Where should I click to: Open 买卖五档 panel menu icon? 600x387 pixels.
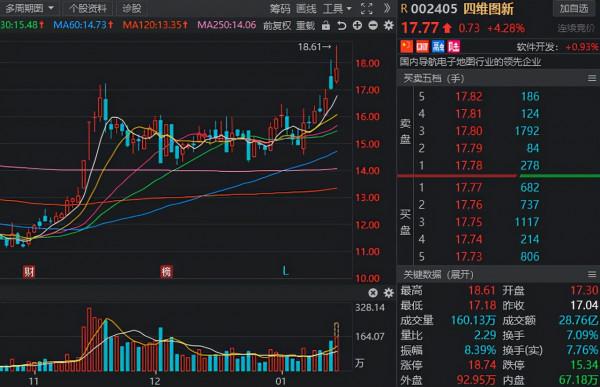[x=592, y=78]
